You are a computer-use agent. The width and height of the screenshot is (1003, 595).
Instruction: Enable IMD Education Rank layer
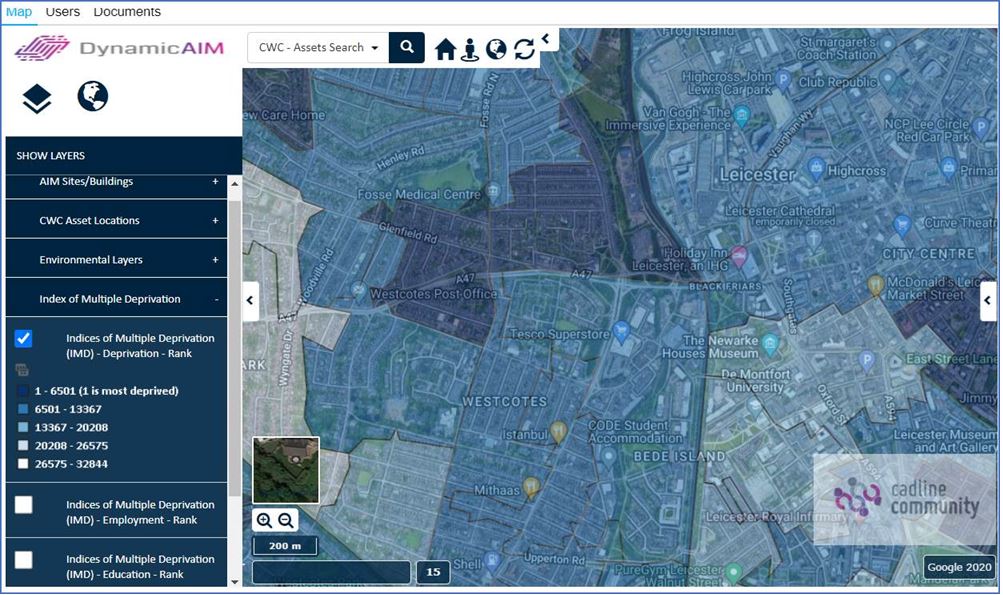tap(24, 560)
